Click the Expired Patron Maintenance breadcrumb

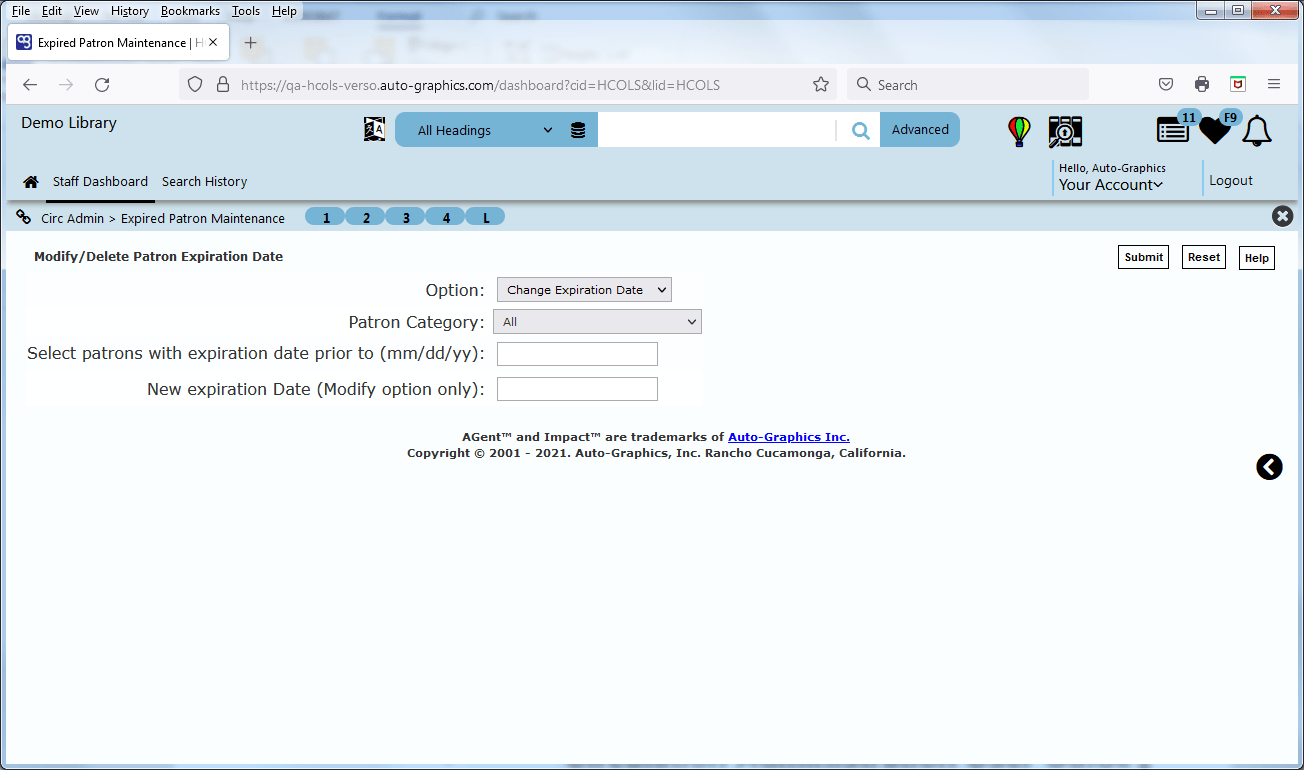(203, 218)
